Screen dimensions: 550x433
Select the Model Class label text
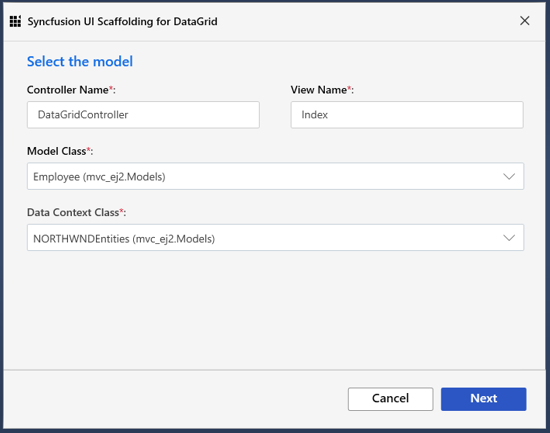click(x=56, y=151)
